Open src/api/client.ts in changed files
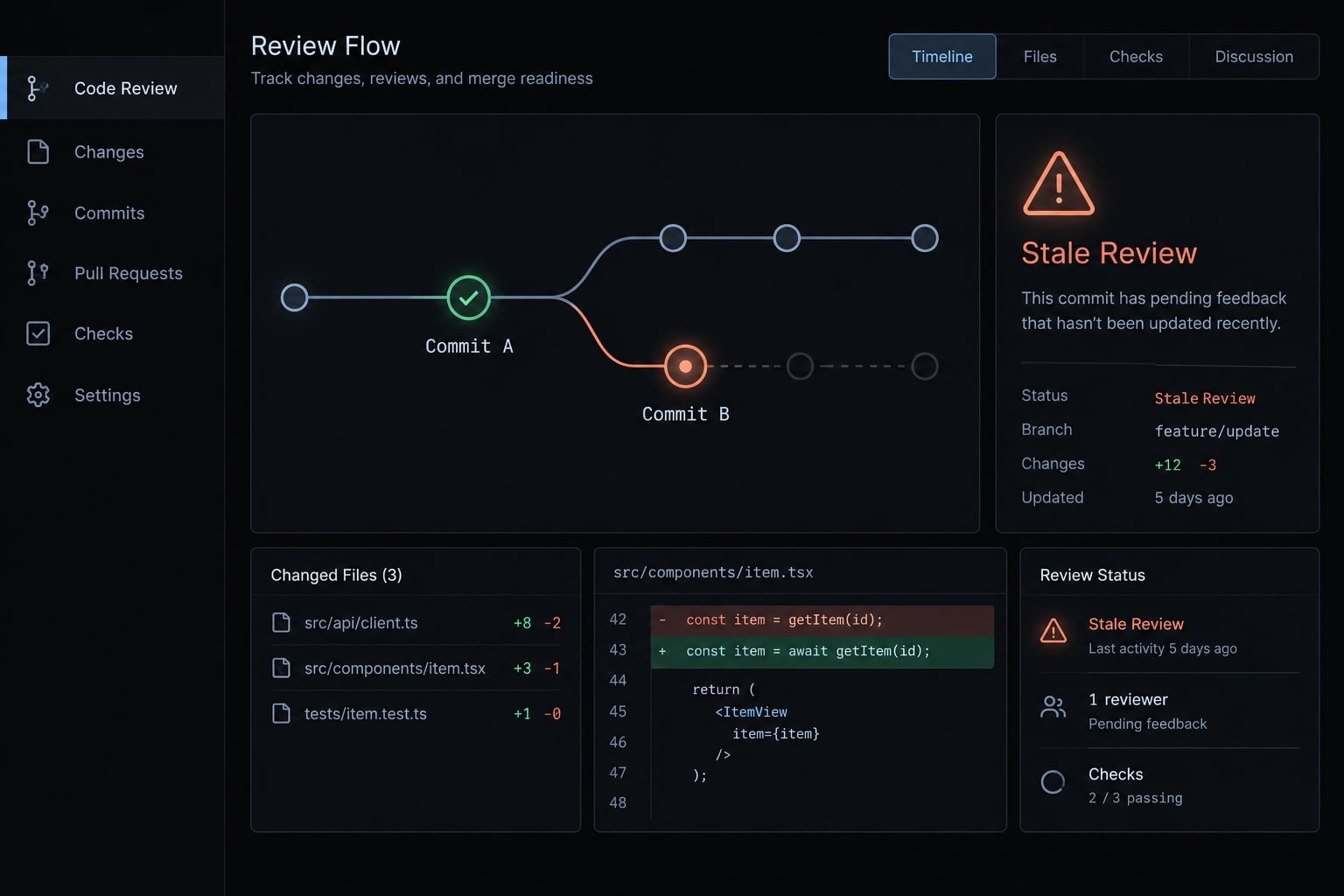The image size is (1344, 896). point(416,622)
